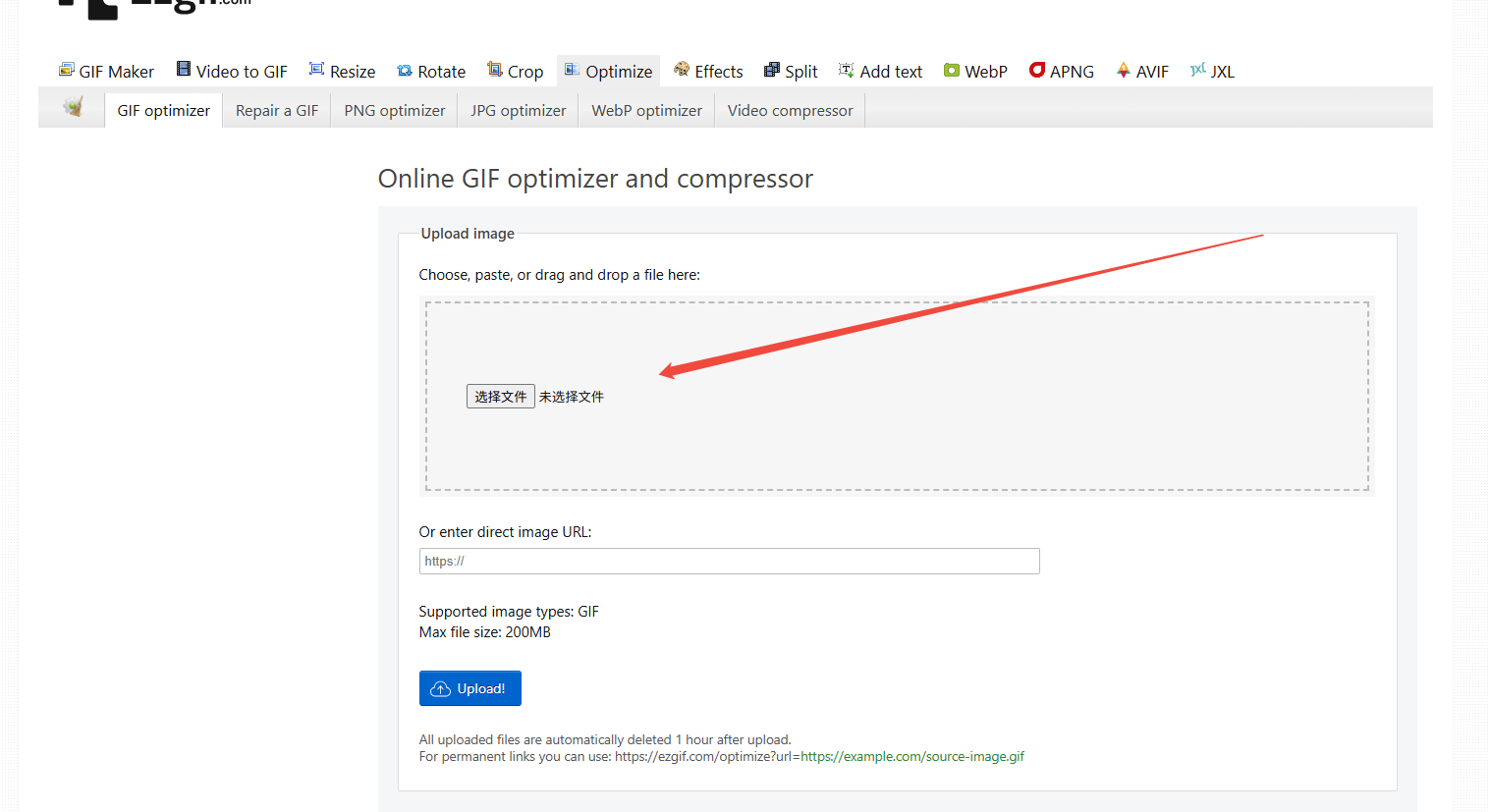The image size is (1490, 812).
Task: Select the Optimize menu label
Action: pos(619,72)
